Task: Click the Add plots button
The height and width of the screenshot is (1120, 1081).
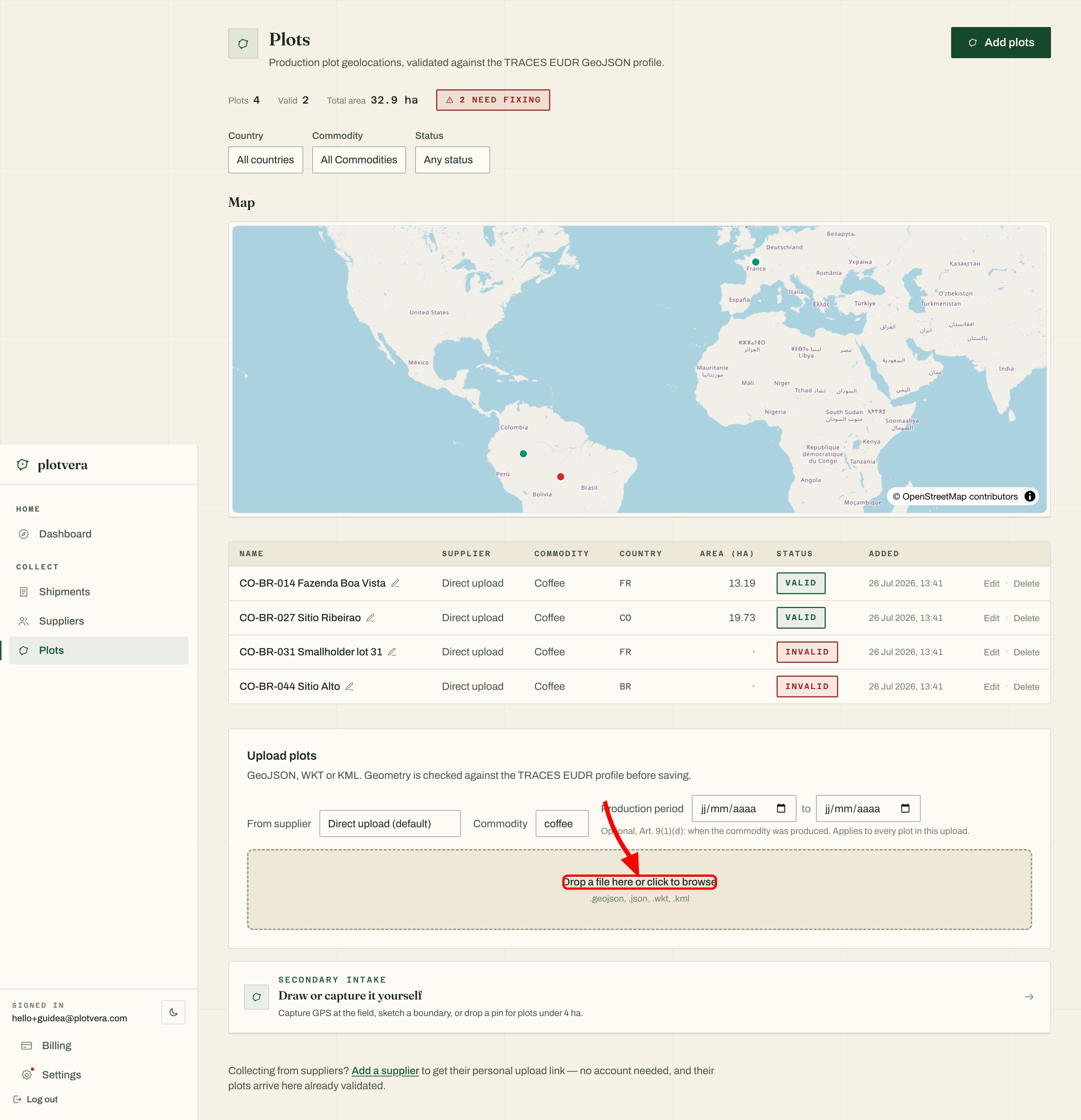Action: coord(1000,42)
